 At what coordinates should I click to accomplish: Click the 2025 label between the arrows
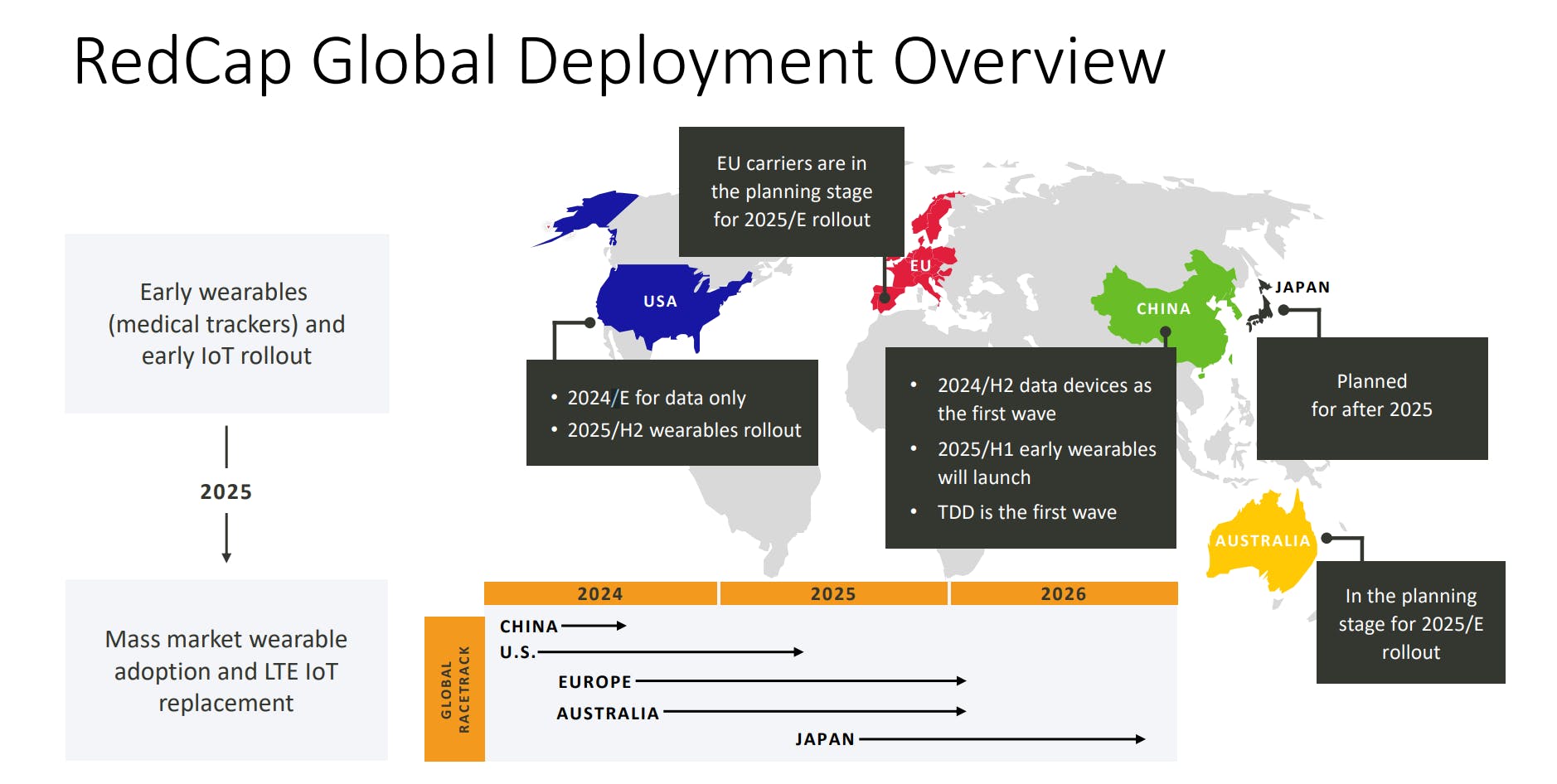pyautogui.click(x=226, y=491)
